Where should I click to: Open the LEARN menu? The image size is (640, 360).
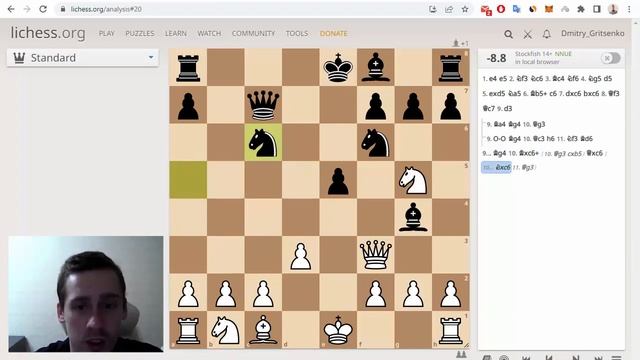176,33
